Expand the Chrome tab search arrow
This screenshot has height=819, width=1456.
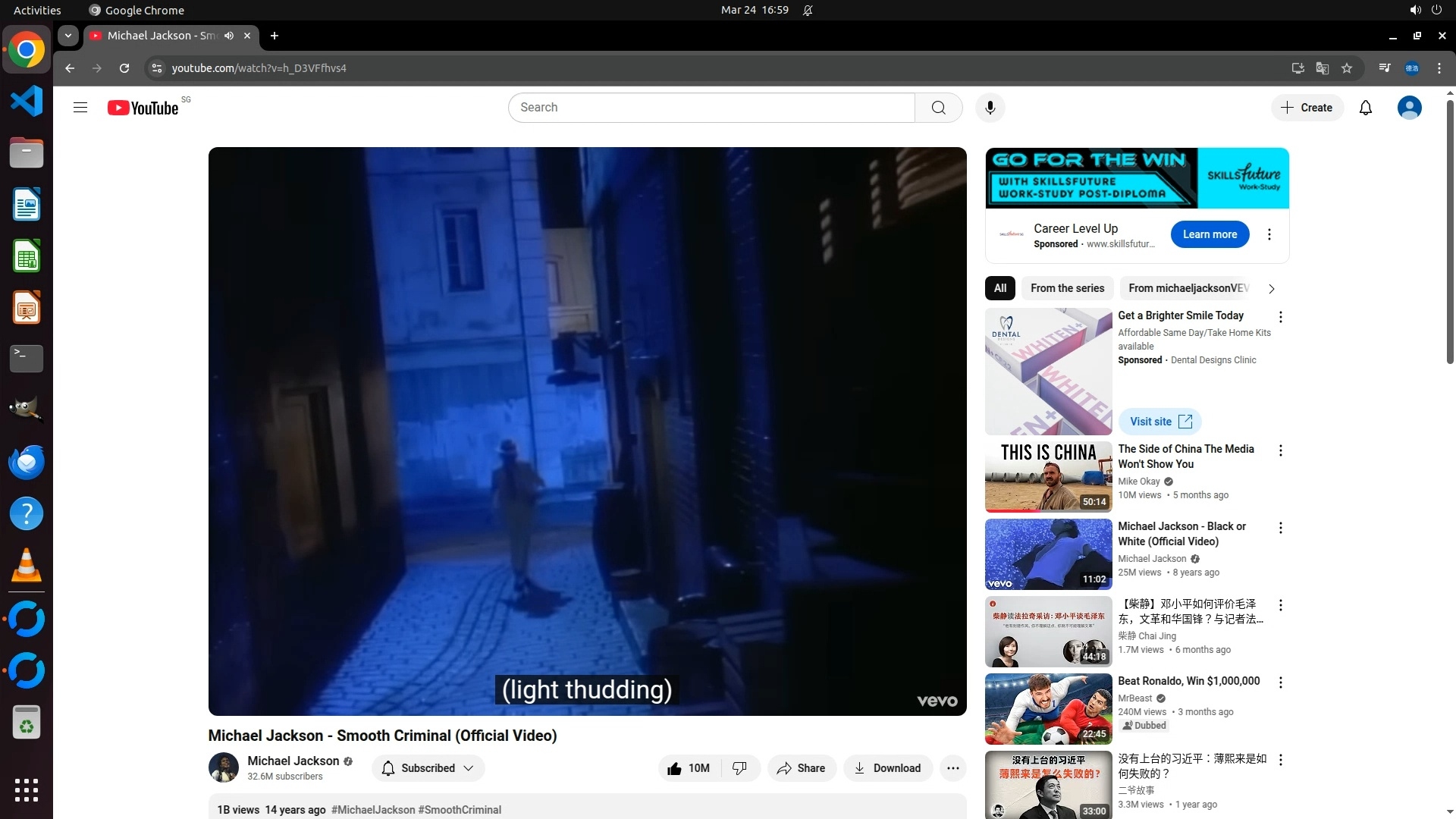point(68,36)
